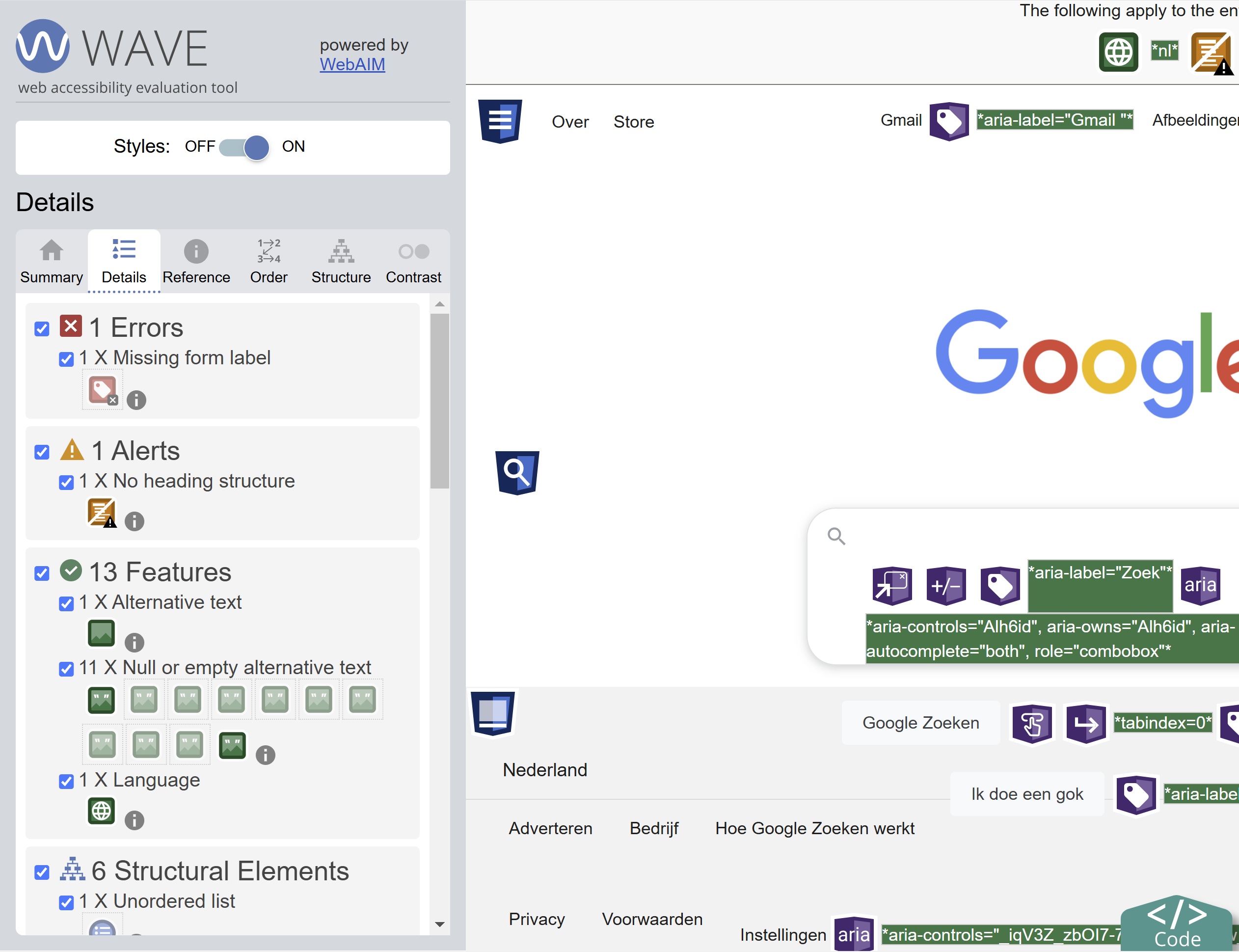Click the Features green check icon
The height and width of the screenshot is (952, 1239).
(71, 571)
